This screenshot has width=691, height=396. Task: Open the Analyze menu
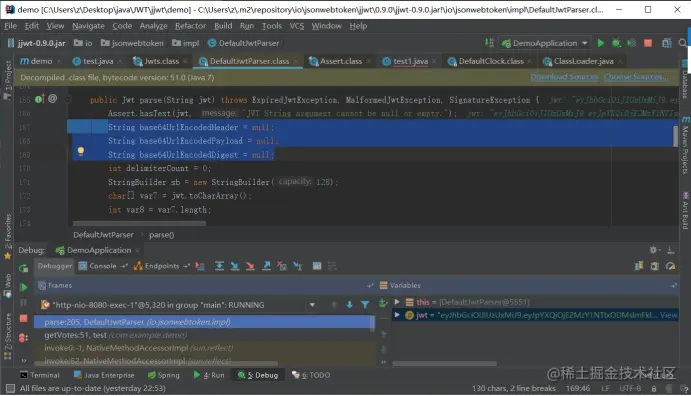(153, 26)
